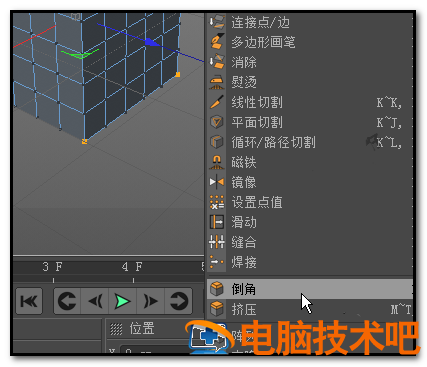The width and height of the screenshot is (427, 367).
Task: Click the 多边形画笔 polygon pen icon
Action: [217, 42]
